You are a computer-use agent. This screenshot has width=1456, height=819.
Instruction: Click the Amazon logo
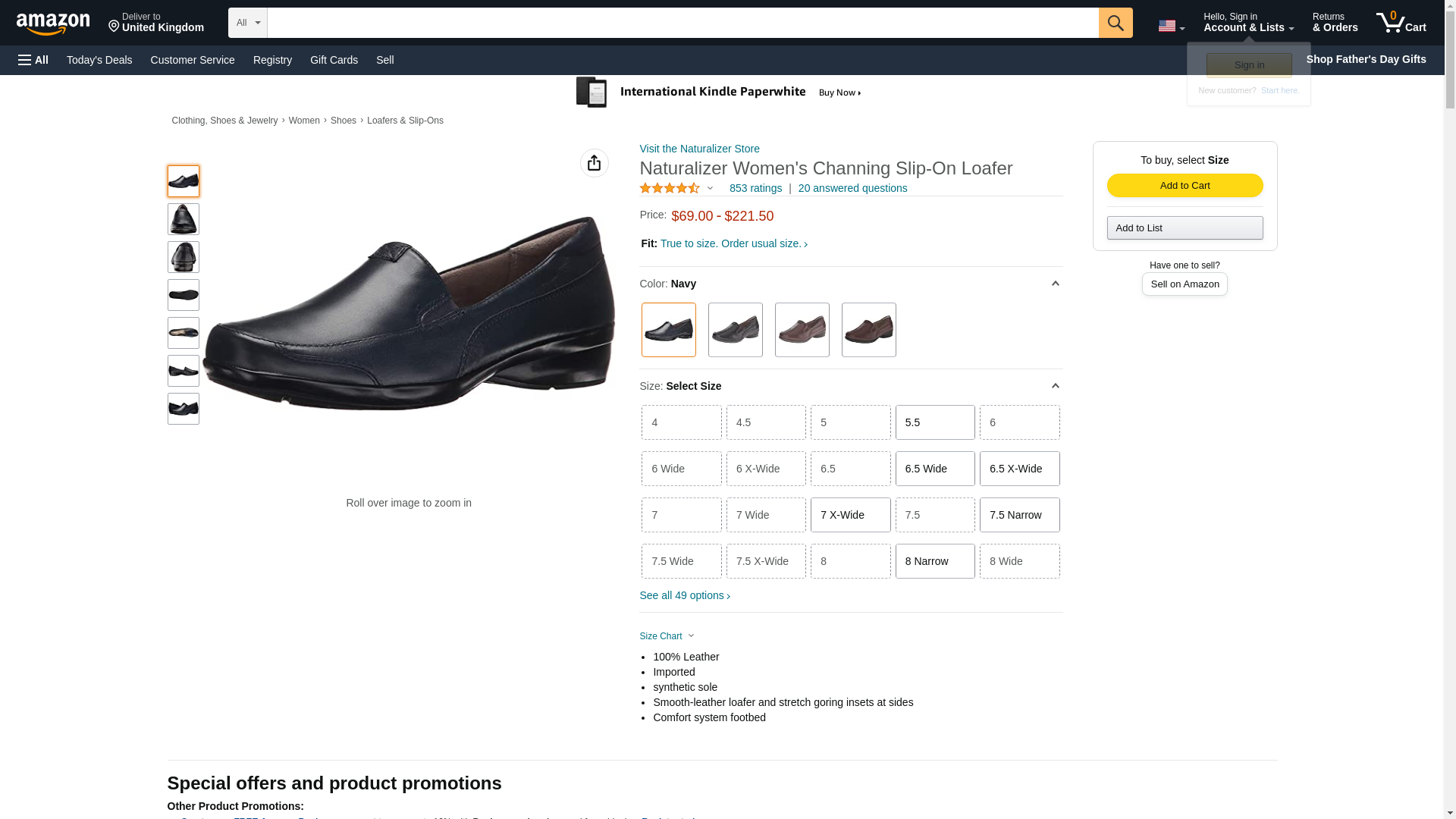[53, 24]
